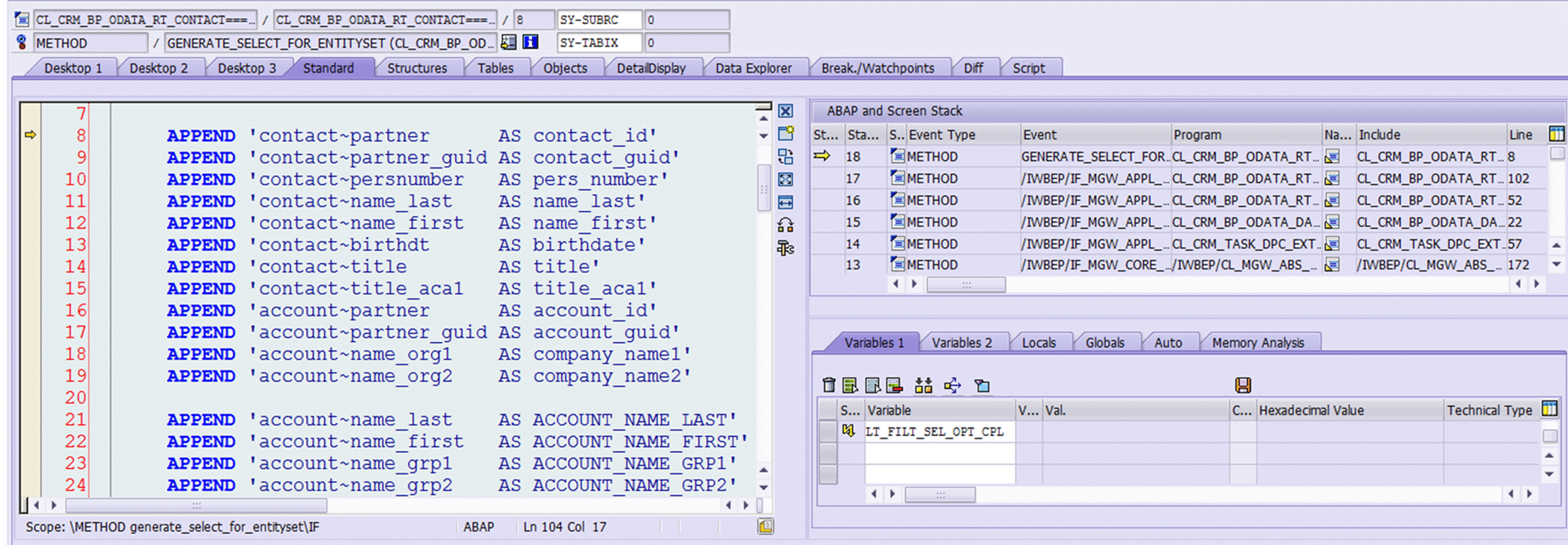1568x545 pixels.
Task: Click method icon in stack level 18 row
Action: 897,156
